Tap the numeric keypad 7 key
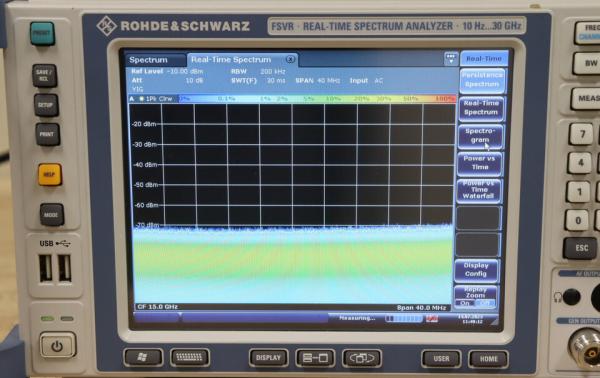The width and height of the screenshot is (600, 378). pyautogui.click(x=581, y=134)
